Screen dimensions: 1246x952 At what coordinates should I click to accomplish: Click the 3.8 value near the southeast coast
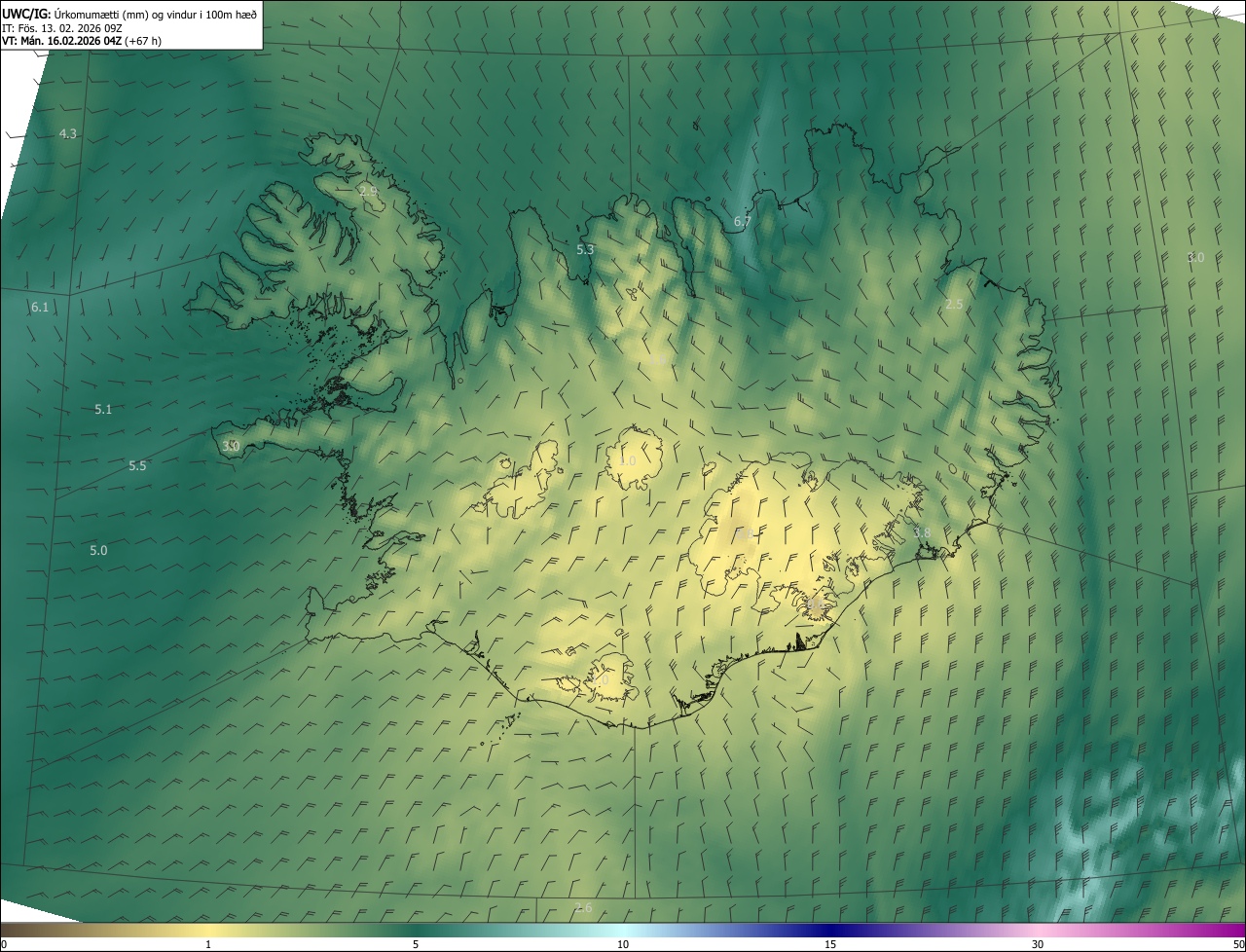(x=922, y=532)
